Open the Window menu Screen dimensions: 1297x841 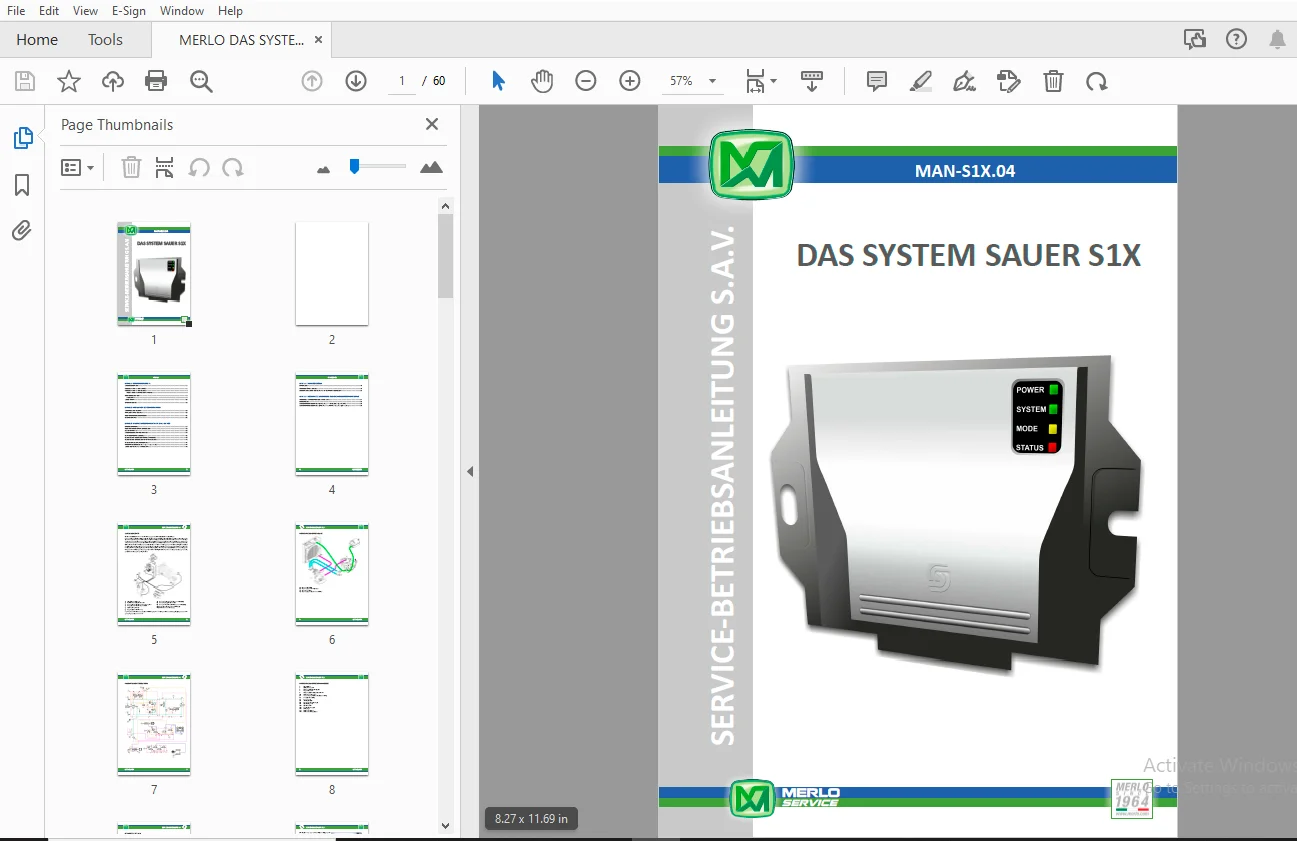tap(182, 11)
